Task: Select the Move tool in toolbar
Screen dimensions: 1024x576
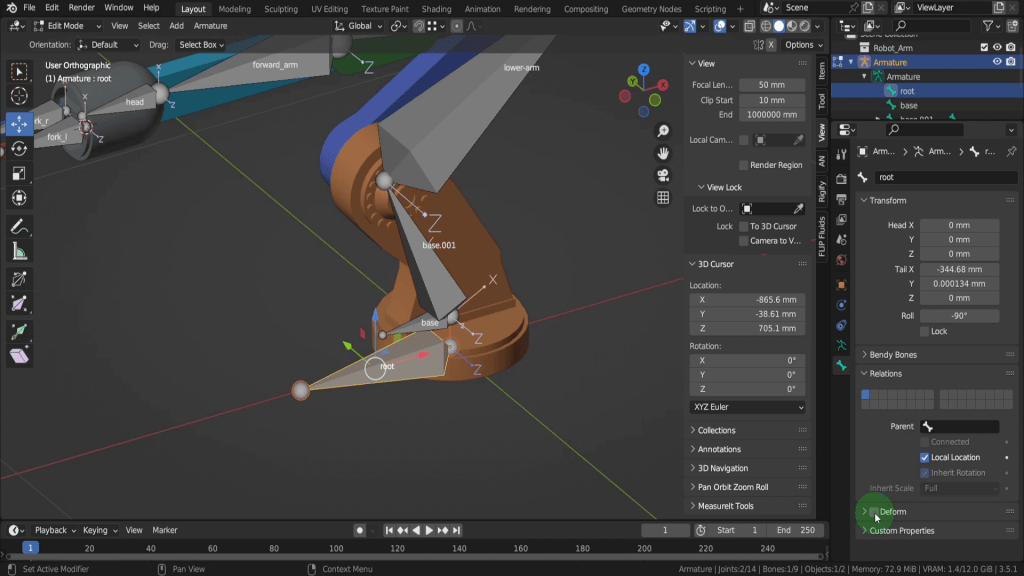Action: point(19,124)
